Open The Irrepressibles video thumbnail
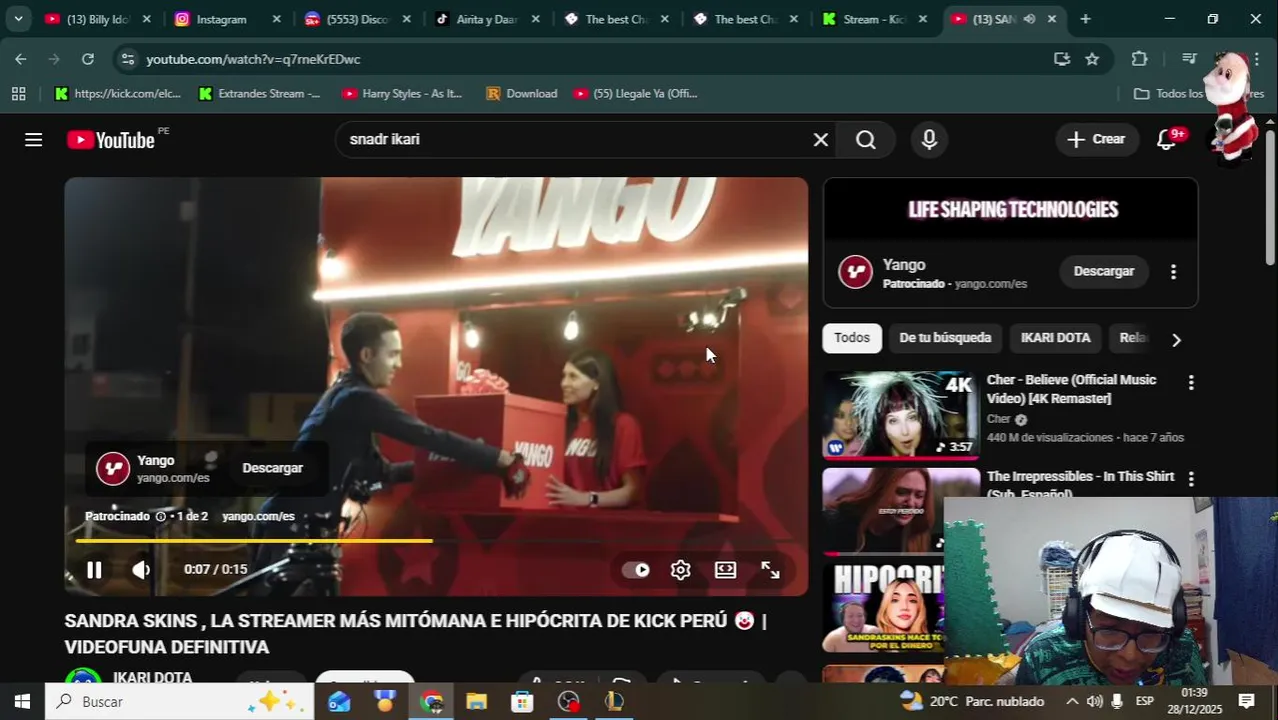 pyautogui.click(x=901, y=510)
